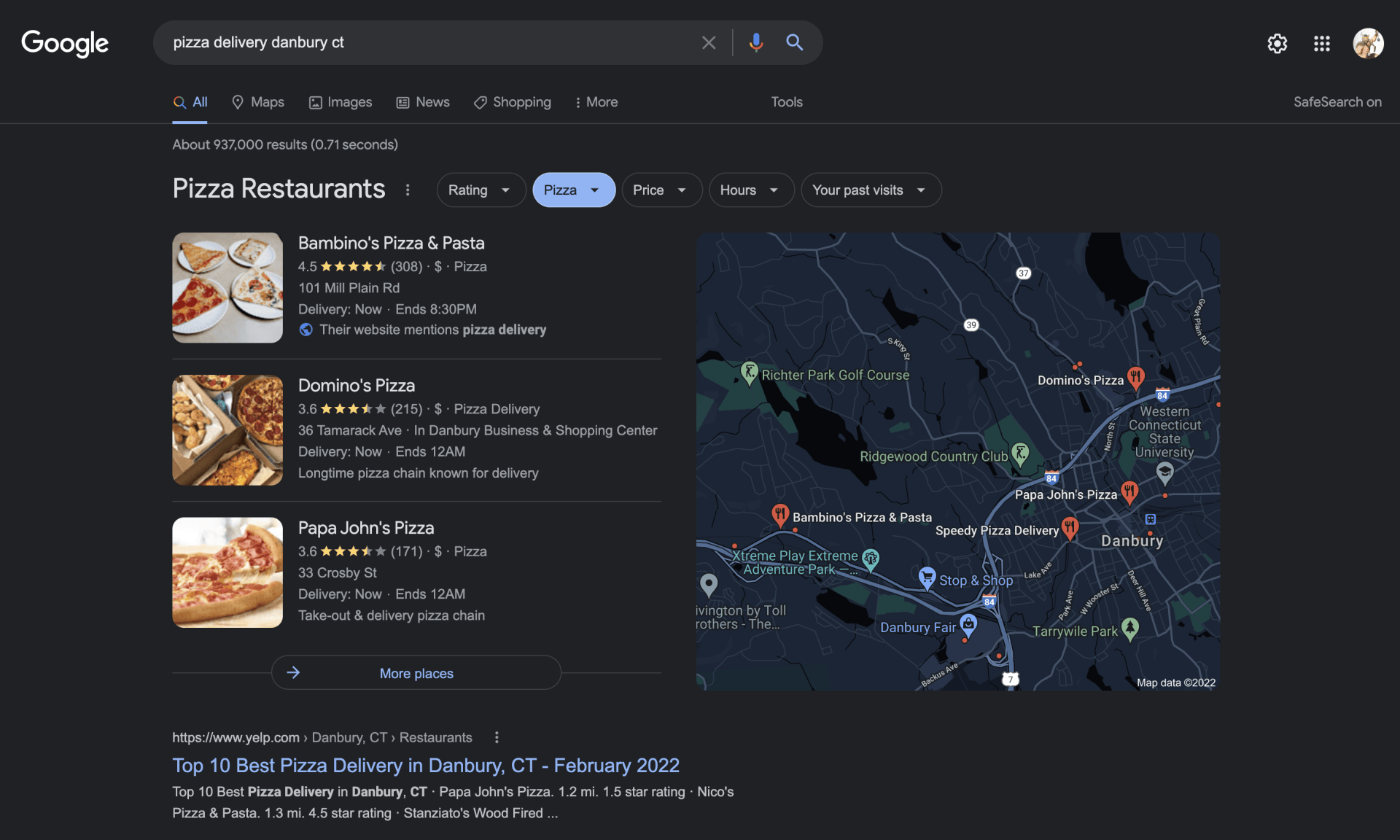Open the Google account profile avatar
Screen dimensions: 1400x840
1368,44
